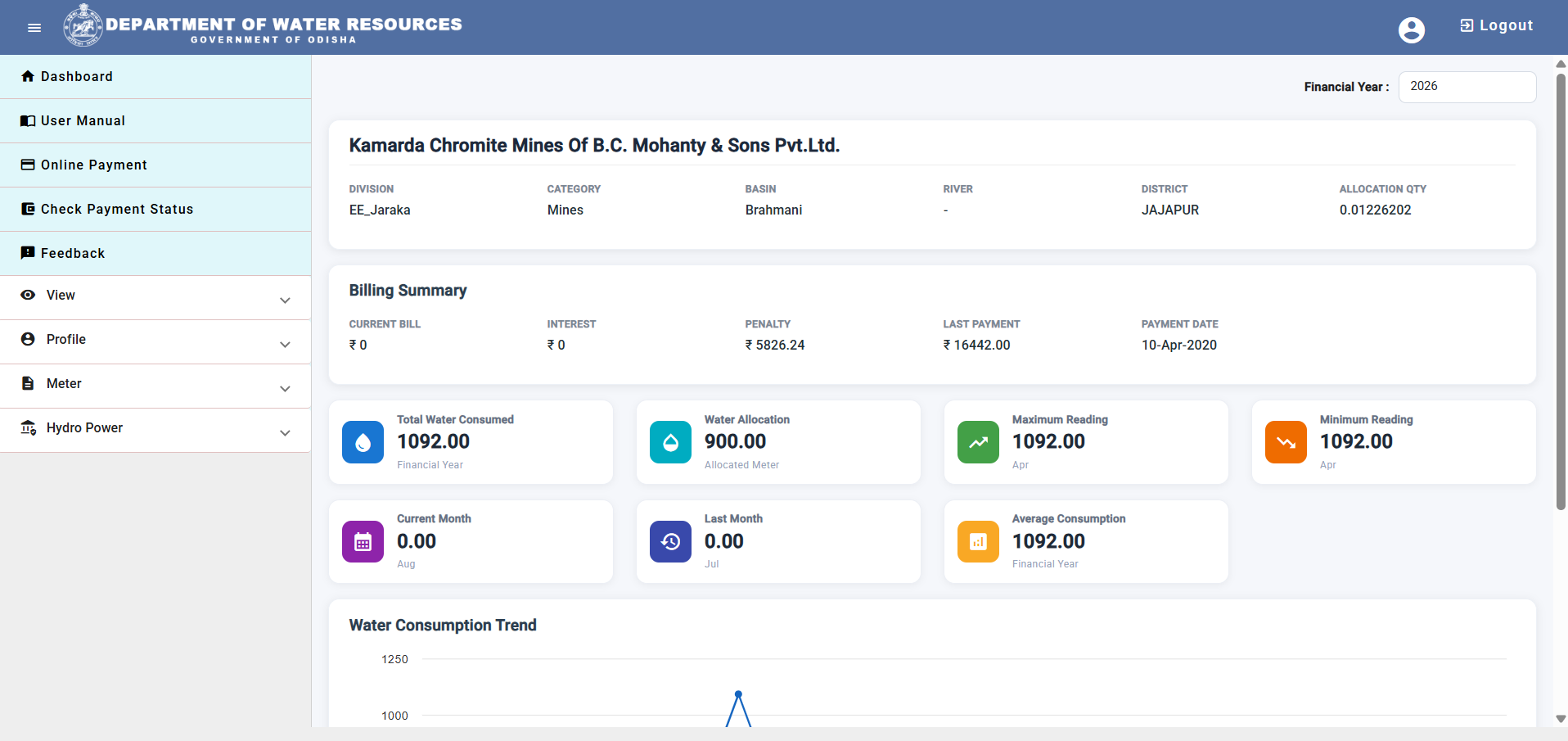Log out using the Logout button
Viewport: 1568px width, 741px height.
coord(1496,25)
